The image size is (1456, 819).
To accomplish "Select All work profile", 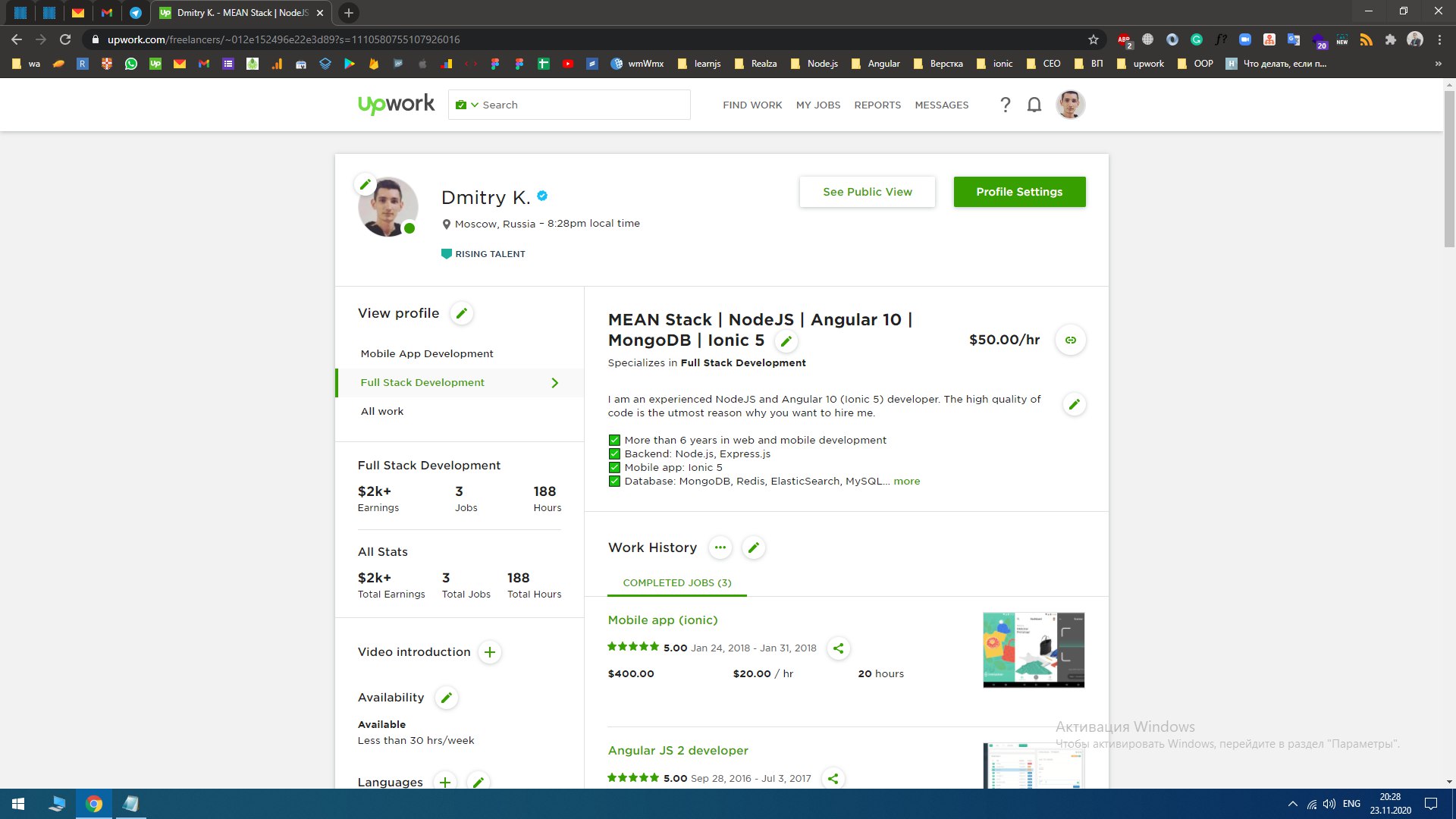I will click(x=382, y=412).
